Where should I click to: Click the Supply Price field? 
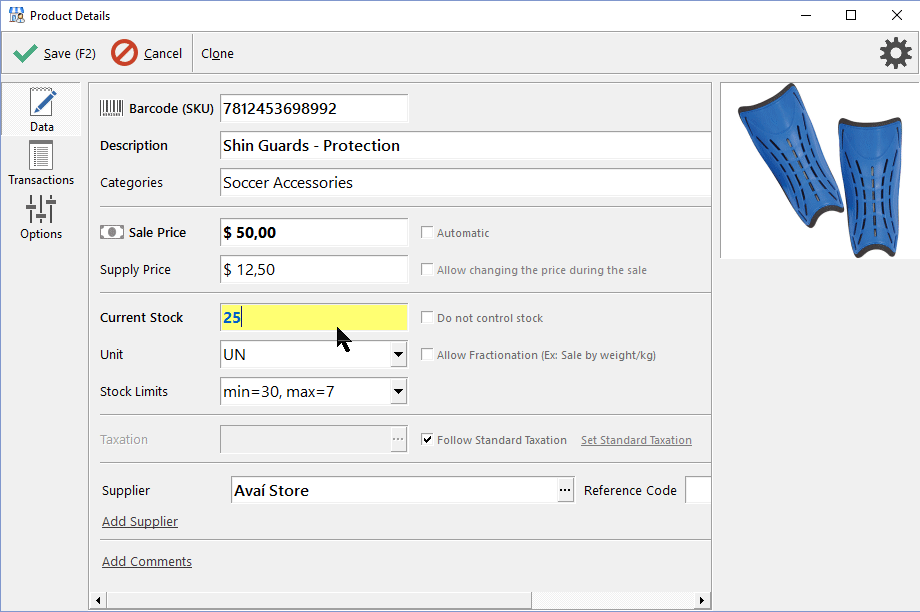(x=314, y=269)
